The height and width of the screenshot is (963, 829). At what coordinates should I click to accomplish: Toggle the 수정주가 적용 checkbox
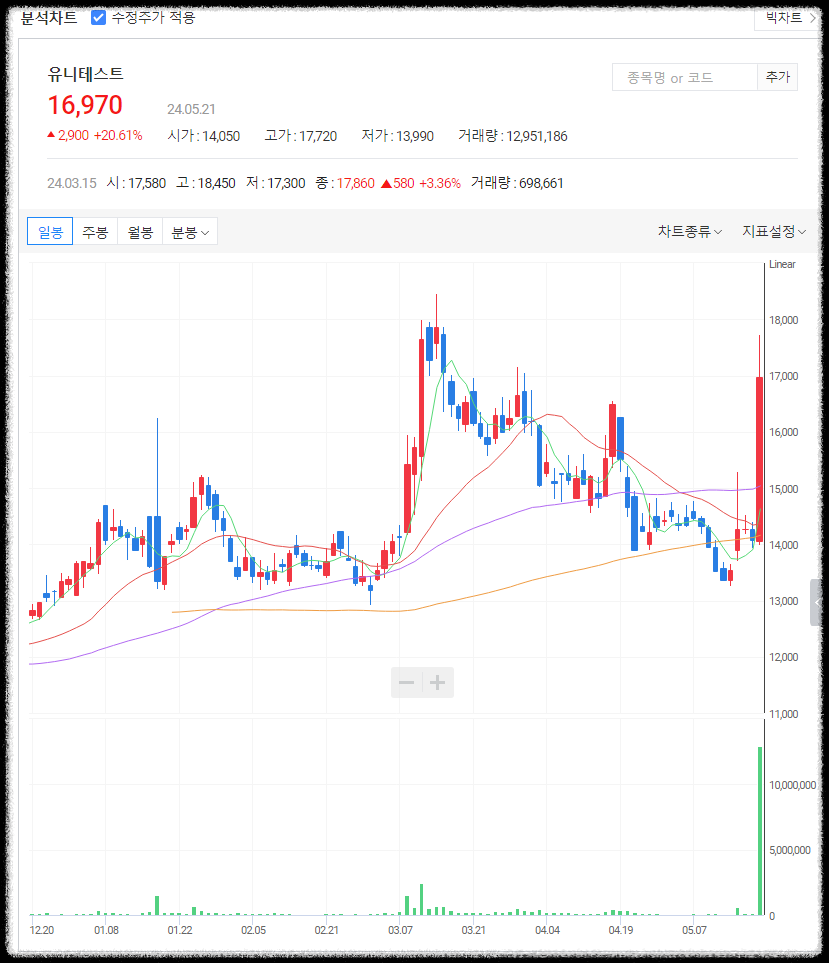click(98, 17)
